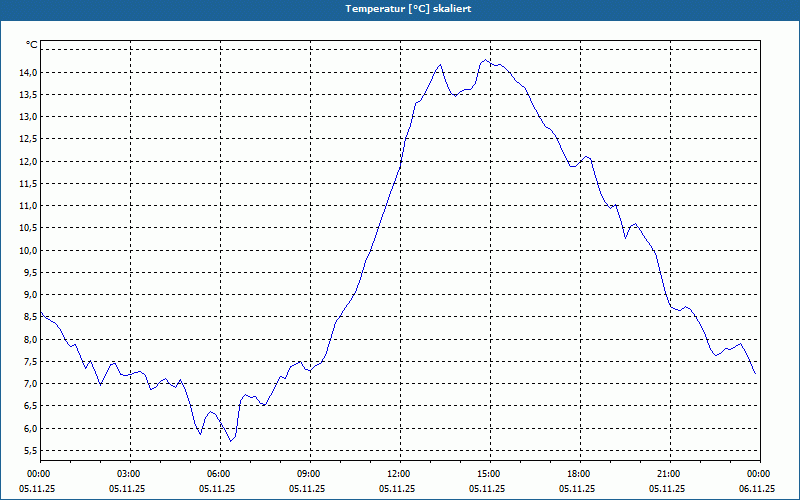
Task: Pick date '05.11.25' beneath the 15:00 label
Action: coord(487,488)
